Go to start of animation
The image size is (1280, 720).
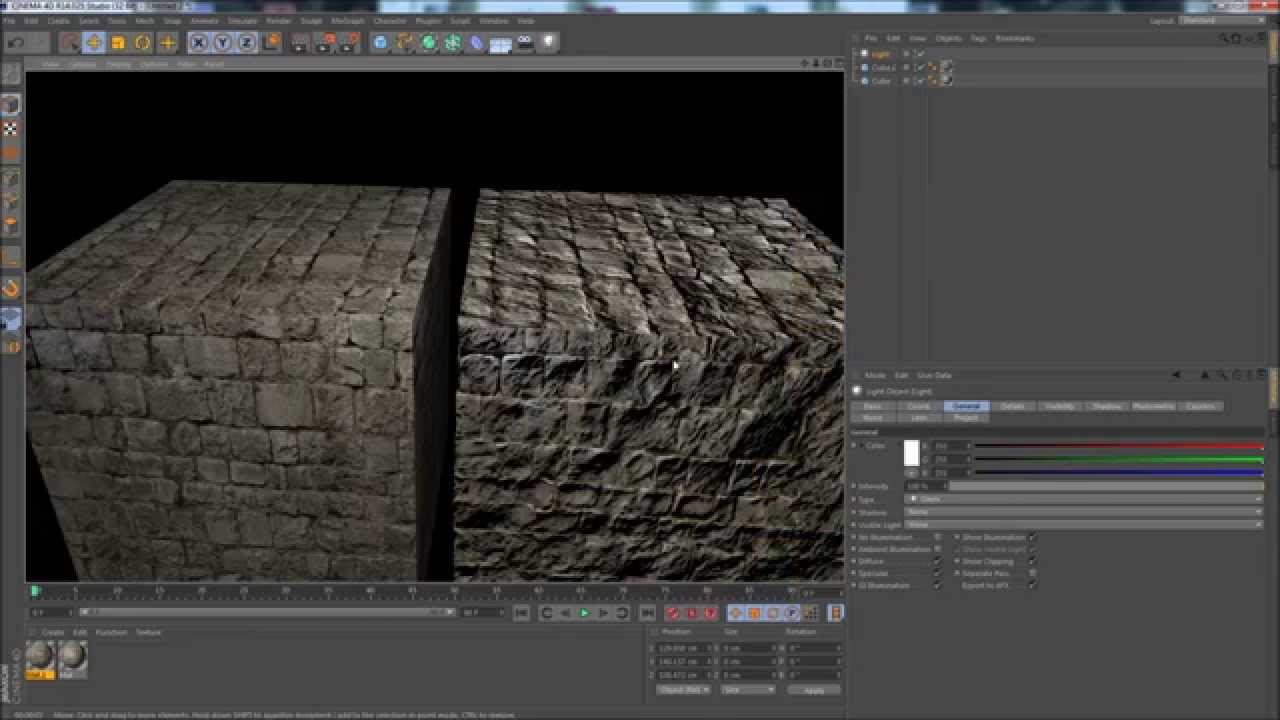click(x=522, y=613)
